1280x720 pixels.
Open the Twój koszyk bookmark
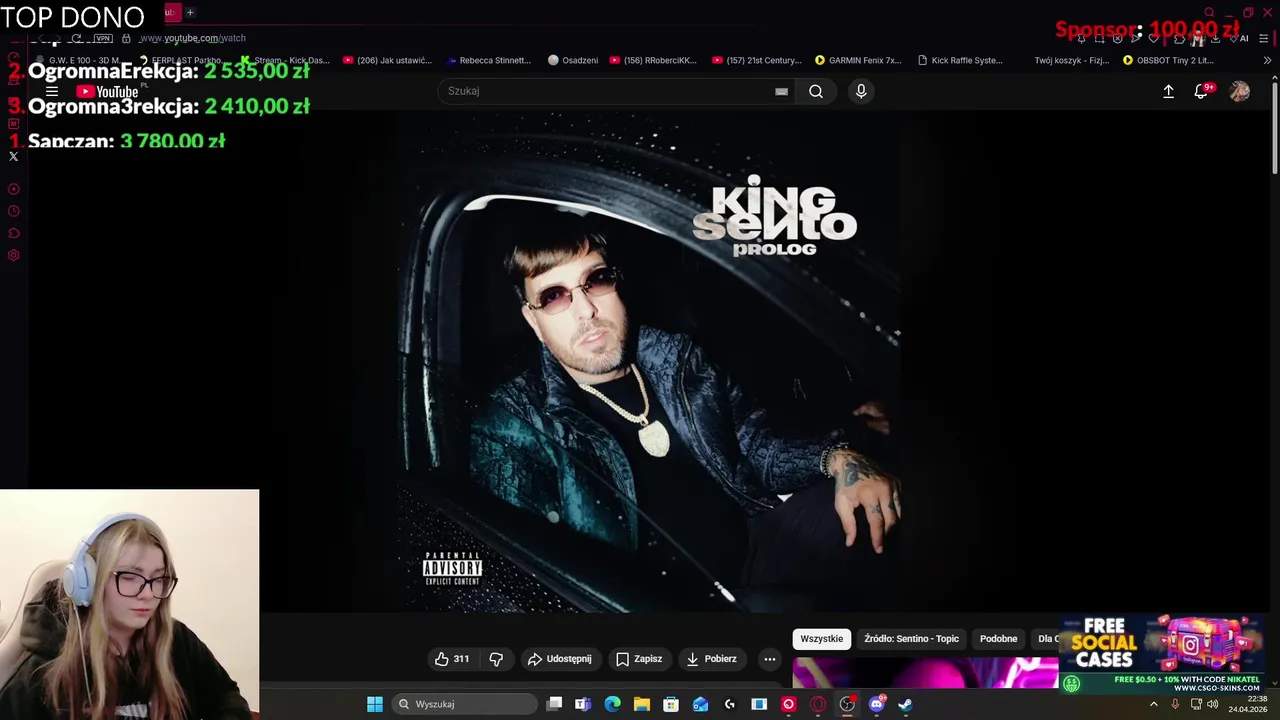[1071, 60]
